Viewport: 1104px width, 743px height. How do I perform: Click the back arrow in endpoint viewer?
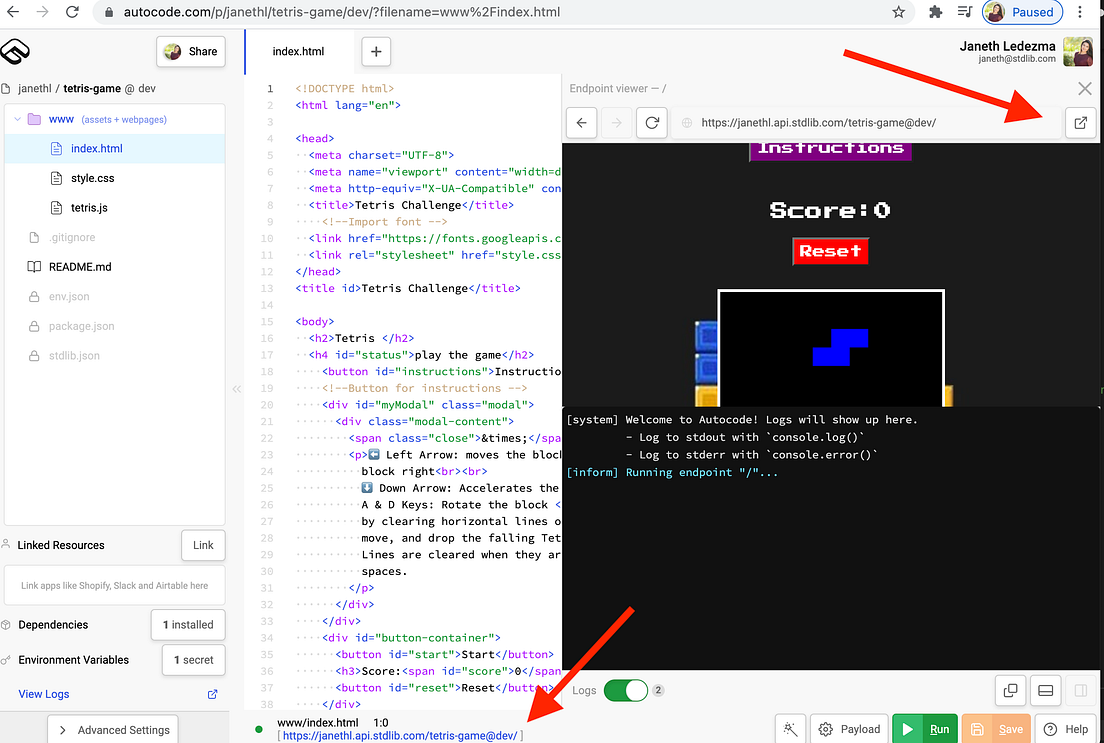[x=581, y=123]
